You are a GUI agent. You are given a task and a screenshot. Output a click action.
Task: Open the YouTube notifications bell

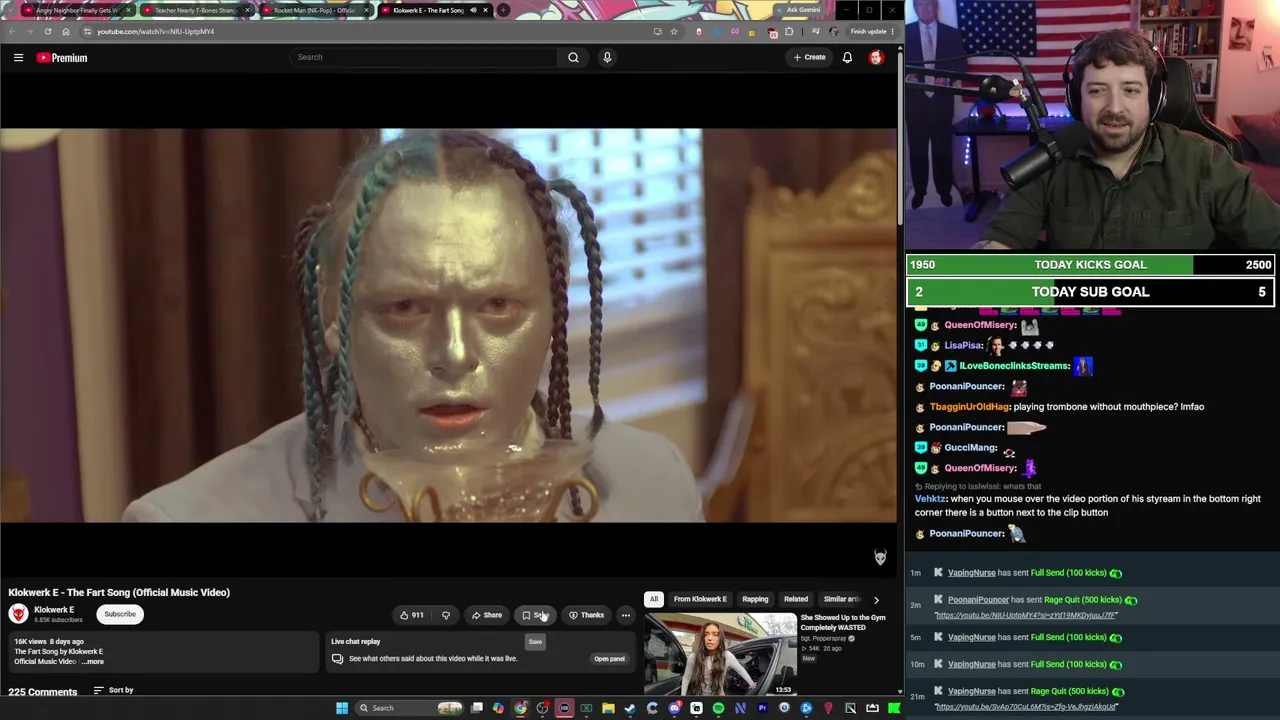[x=847, y=57]
